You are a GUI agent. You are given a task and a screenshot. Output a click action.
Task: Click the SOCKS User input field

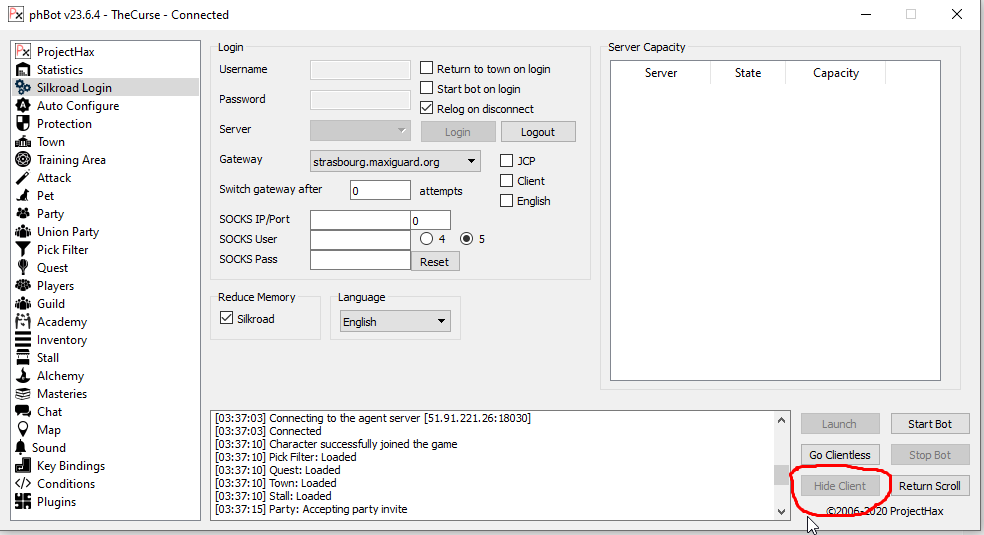click(x=360, y=240)
